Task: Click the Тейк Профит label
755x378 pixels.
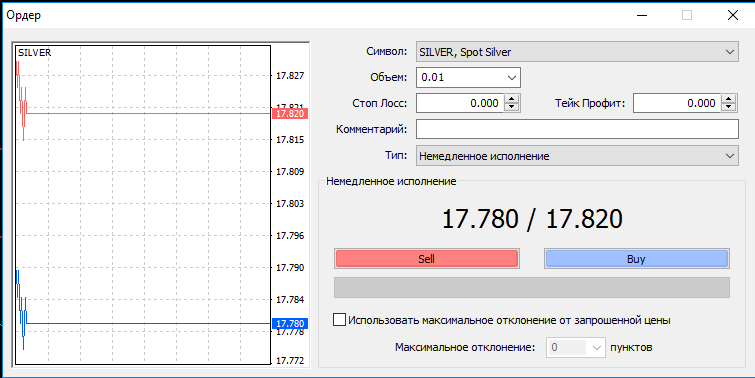Action: (x=590, y=103)
